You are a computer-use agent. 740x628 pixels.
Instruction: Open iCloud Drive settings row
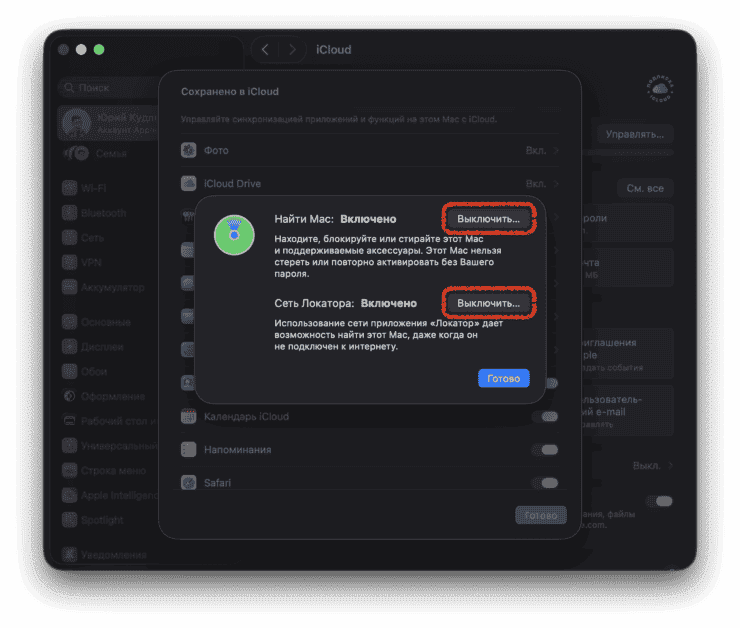coord(370,184)
